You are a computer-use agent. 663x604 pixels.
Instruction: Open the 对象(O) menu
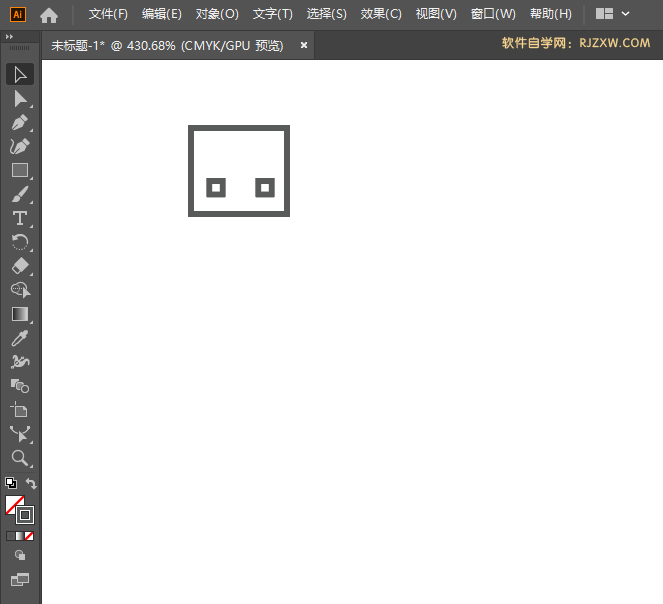(x=217, y=14)
